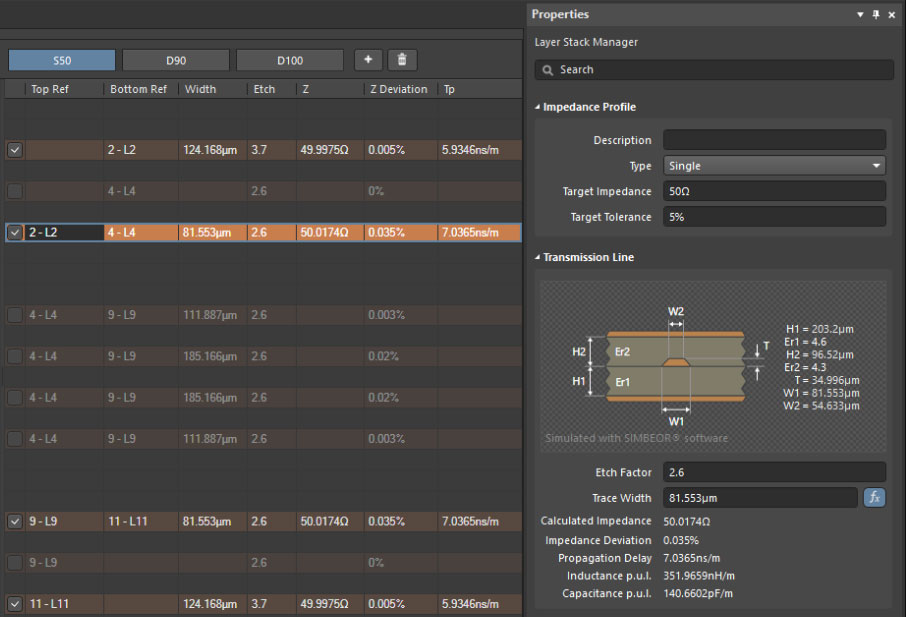
Task: Enable first 4 - L4 / 9 - L9 row at 111.887µm
Action: (x=15, y=315)
